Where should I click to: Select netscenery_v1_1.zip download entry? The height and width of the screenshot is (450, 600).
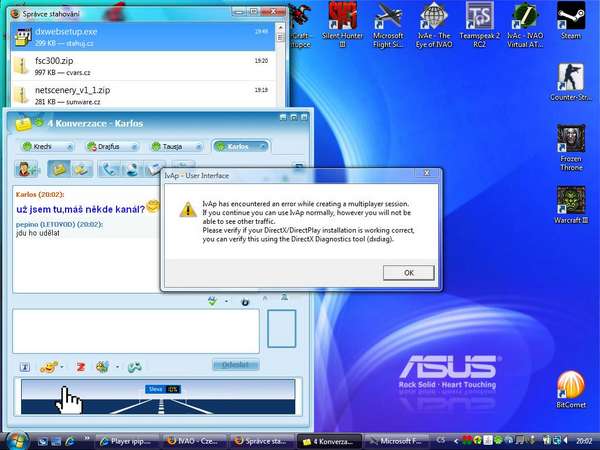[142, 95]
